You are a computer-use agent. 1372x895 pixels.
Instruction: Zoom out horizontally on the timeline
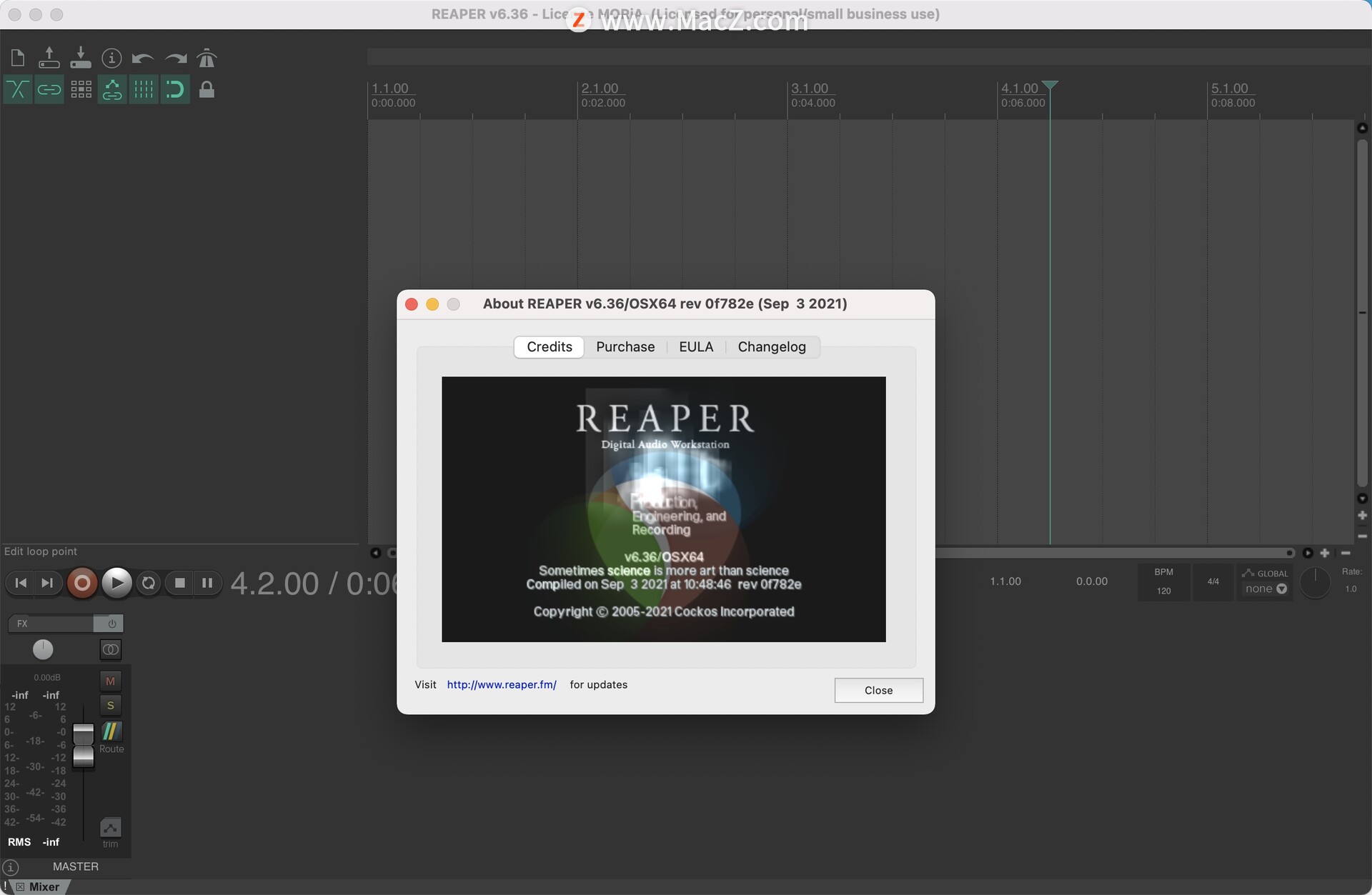[1346, 553]
